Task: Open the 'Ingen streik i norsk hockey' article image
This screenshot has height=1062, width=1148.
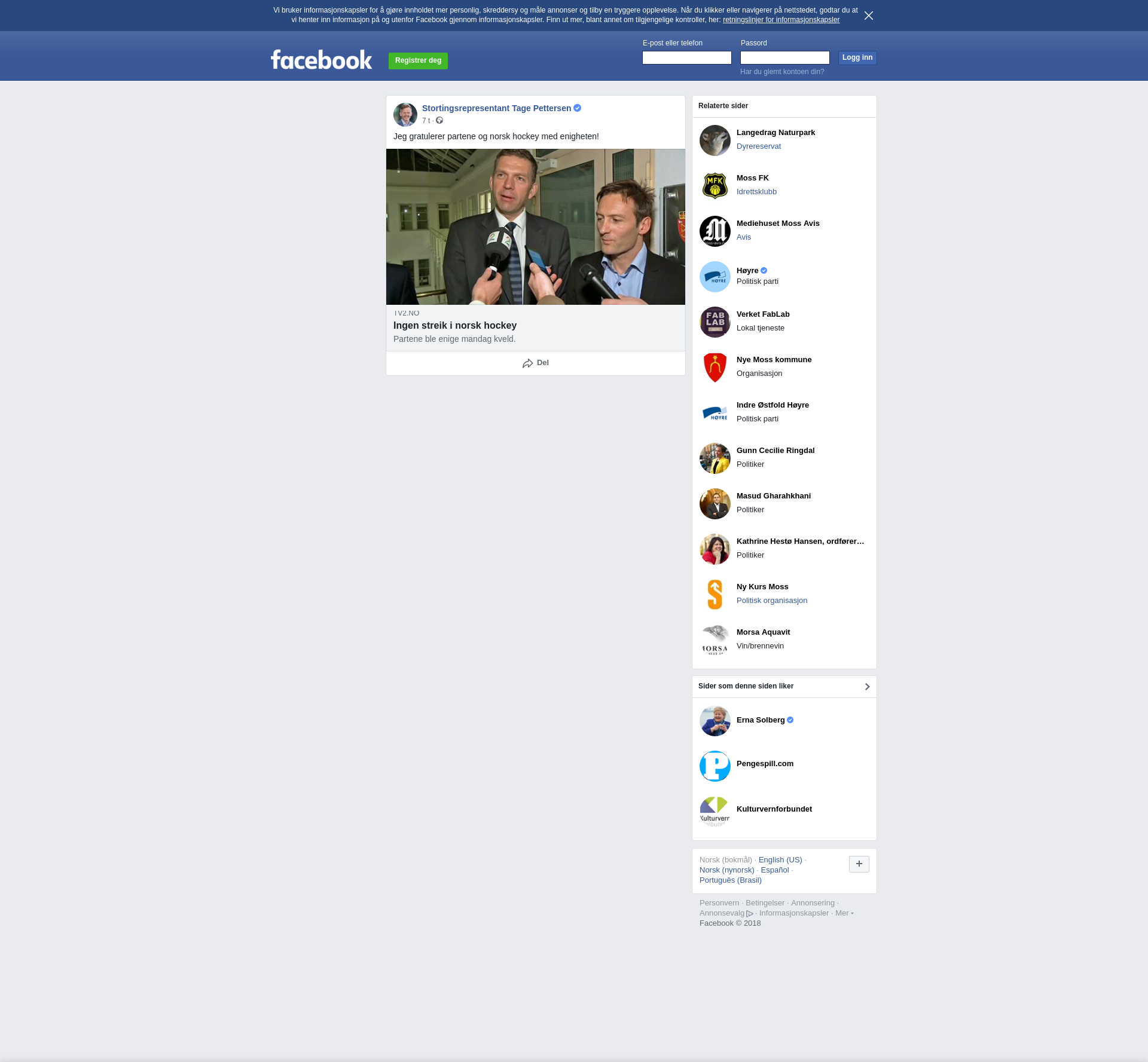Action: (535, 227)
